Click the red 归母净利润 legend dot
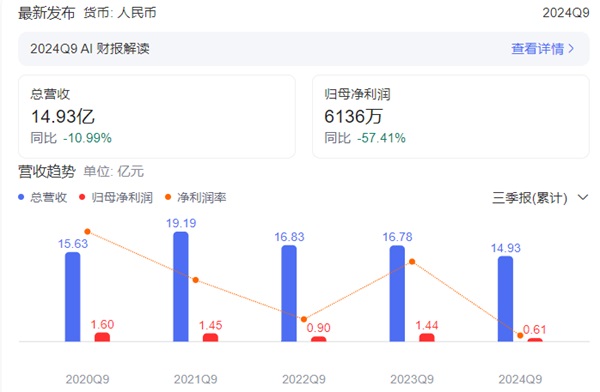 82,197
